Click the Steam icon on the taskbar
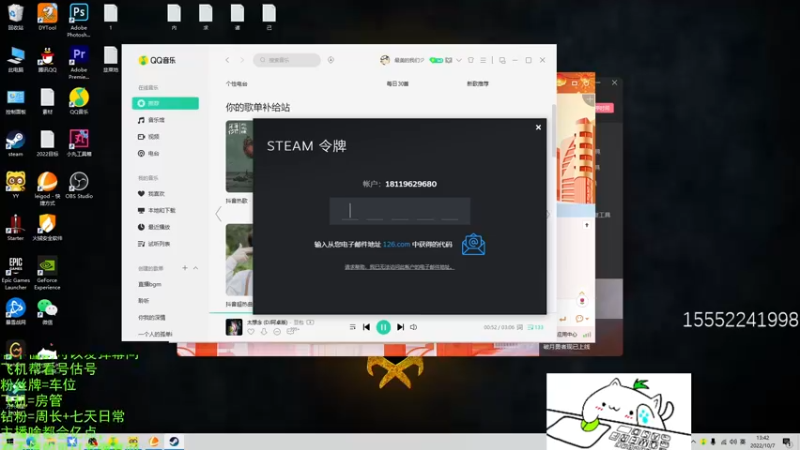This screenshot has width=800, height=450. (174, 442)
